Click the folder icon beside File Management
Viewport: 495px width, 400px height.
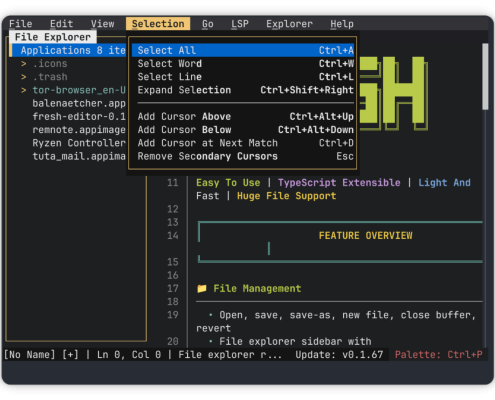[x=202, y=288]
